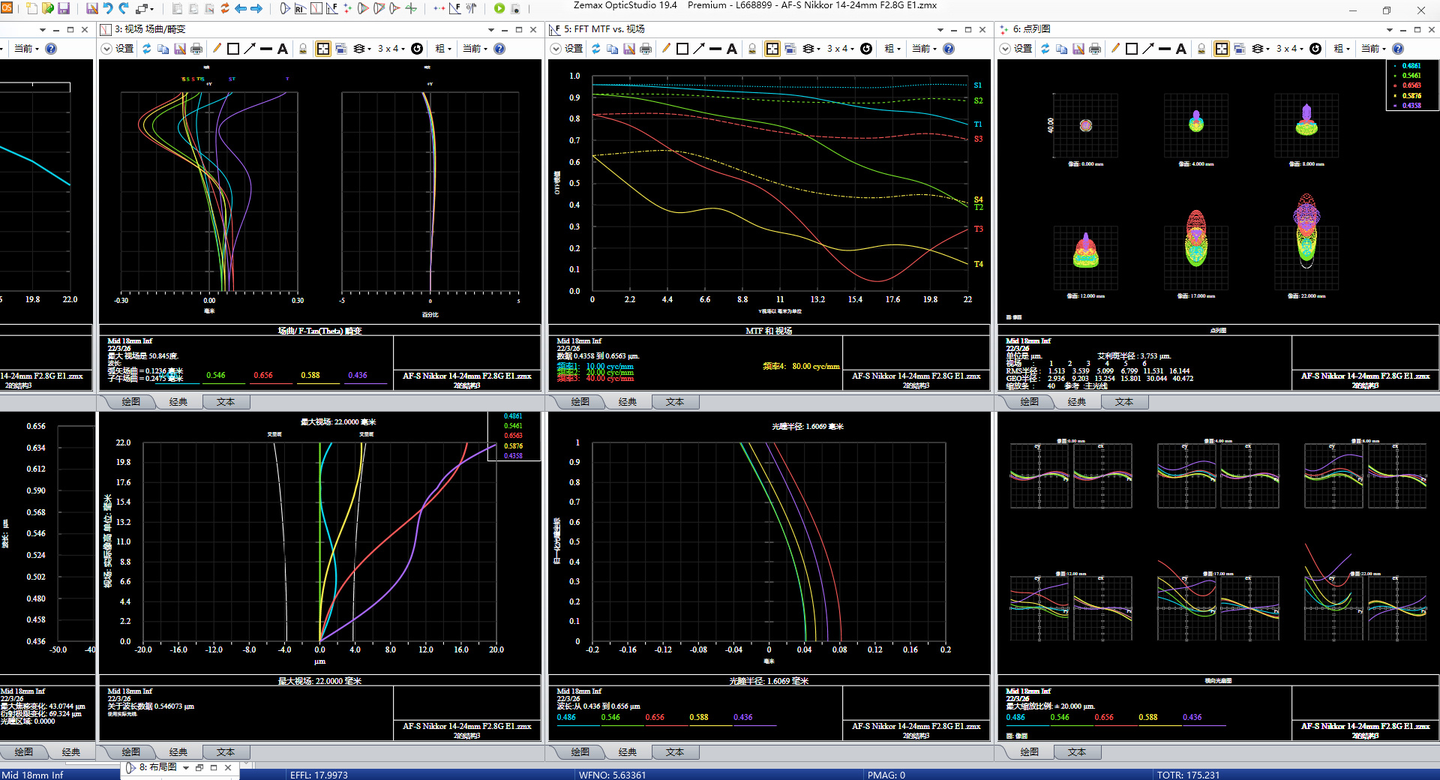Select the text annotation tool in spot diagram window
The image size is (1440, 780).
tap(1182, 49)
